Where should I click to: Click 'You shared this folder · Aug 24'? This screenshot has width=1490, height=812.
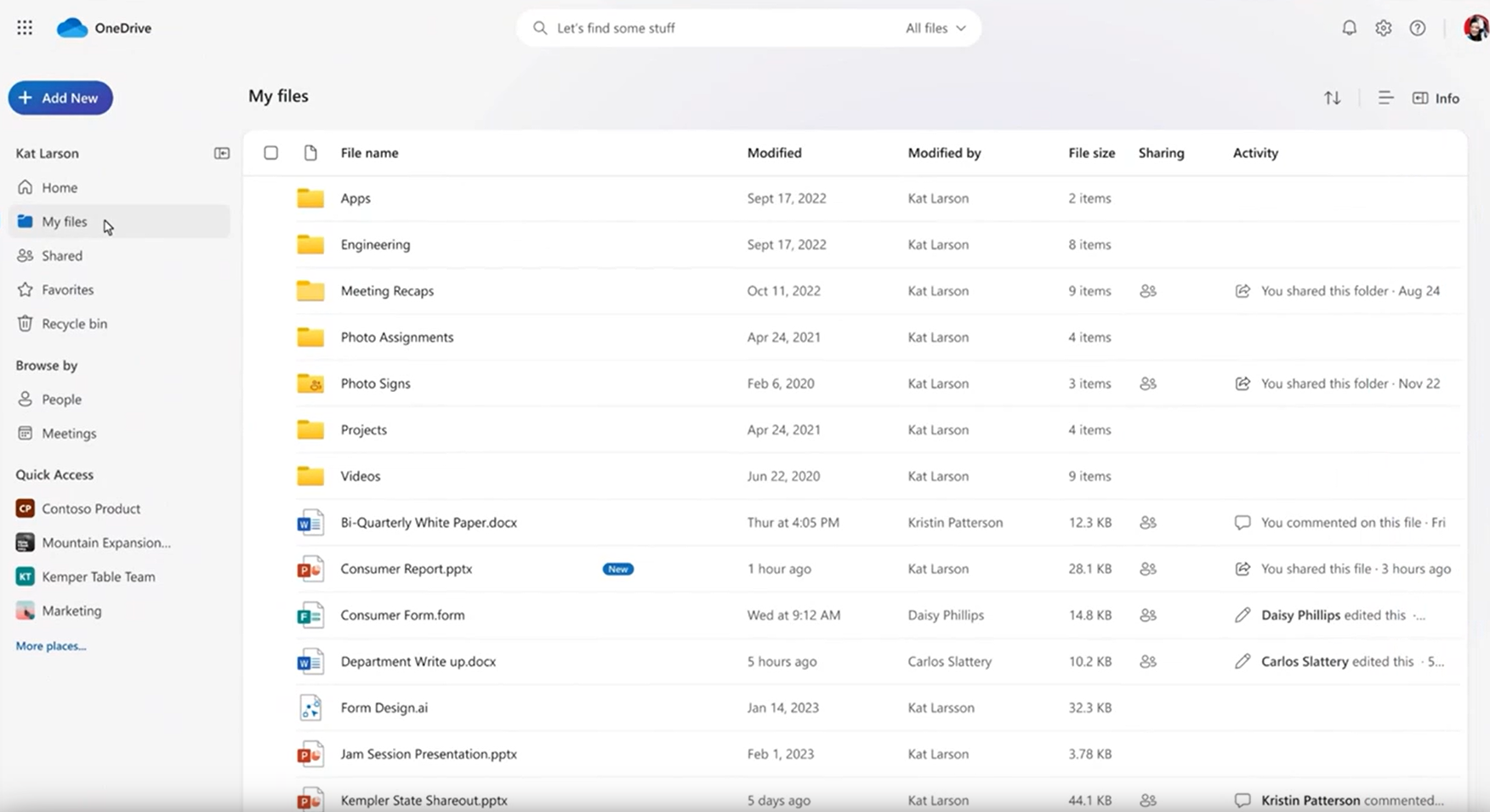pos(1351,291)
